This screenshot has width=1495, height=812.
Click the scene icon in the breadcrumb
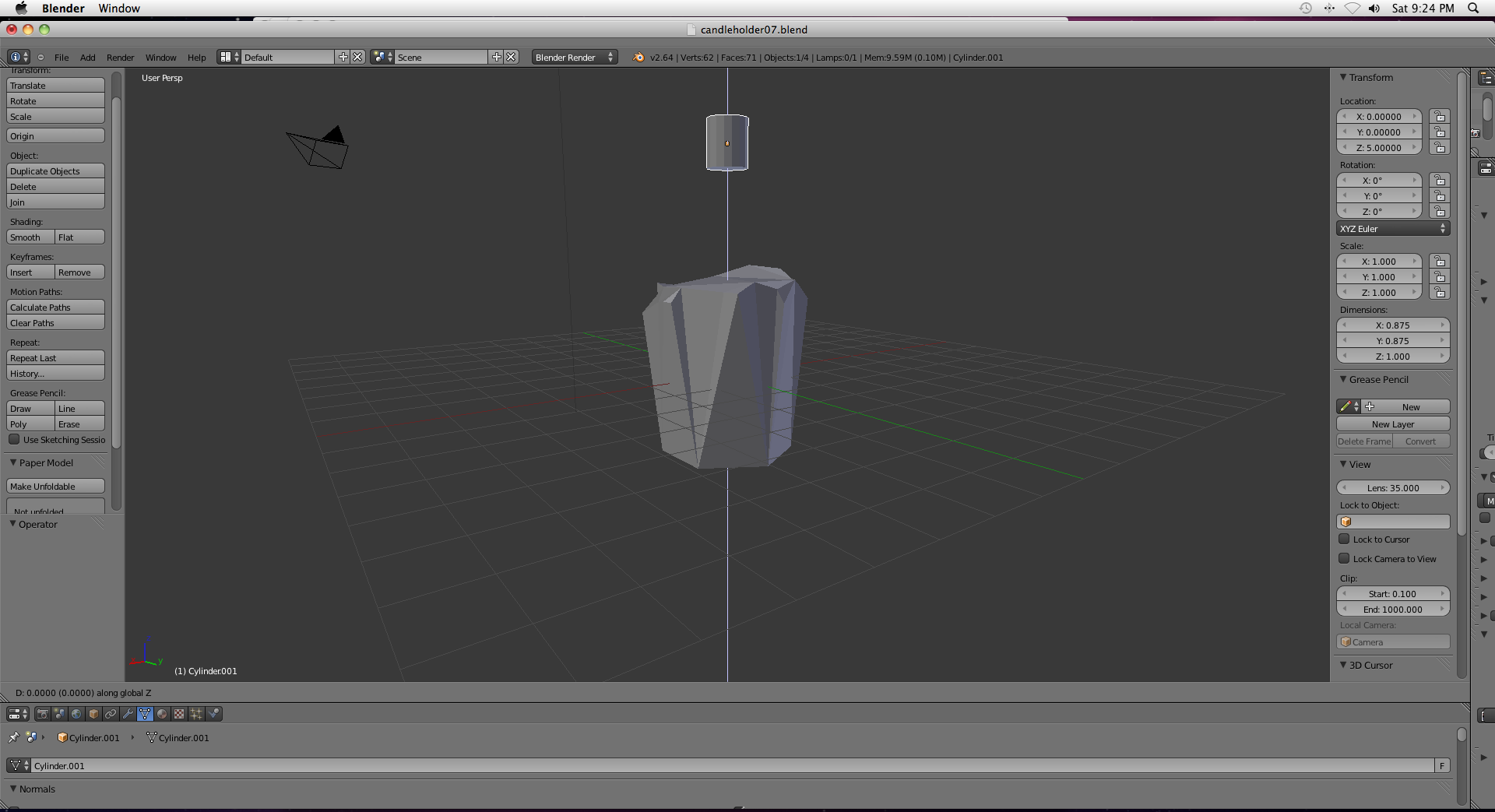(32, 737)
